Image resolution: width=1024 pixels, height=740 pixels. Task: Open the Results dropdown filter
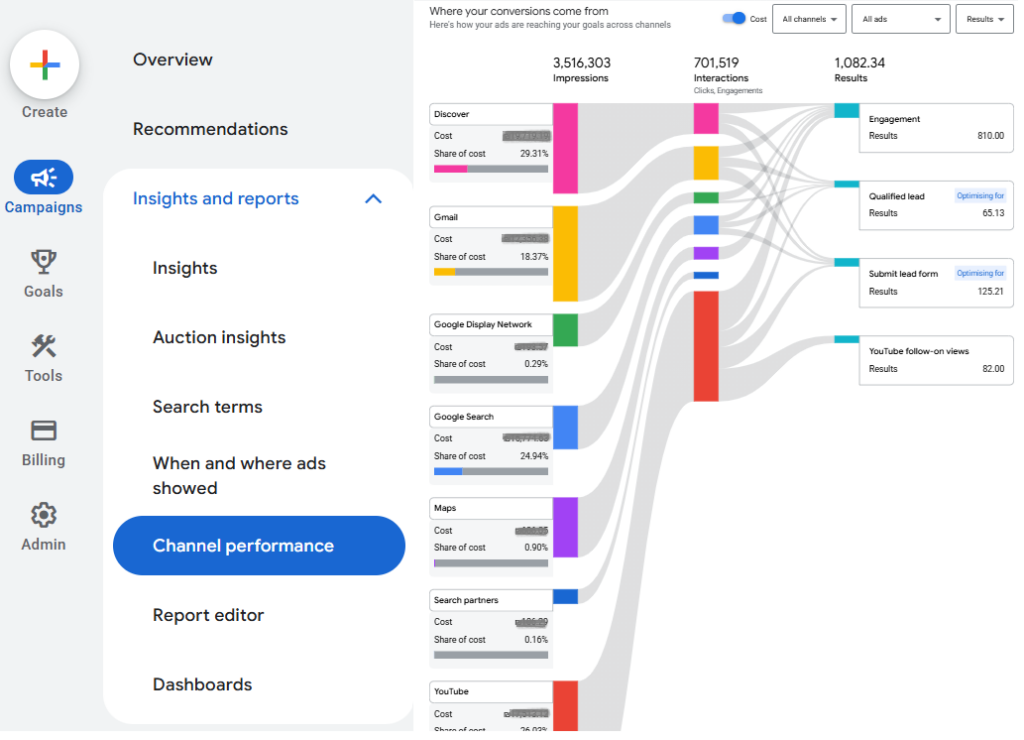click(x=985, y=19)
